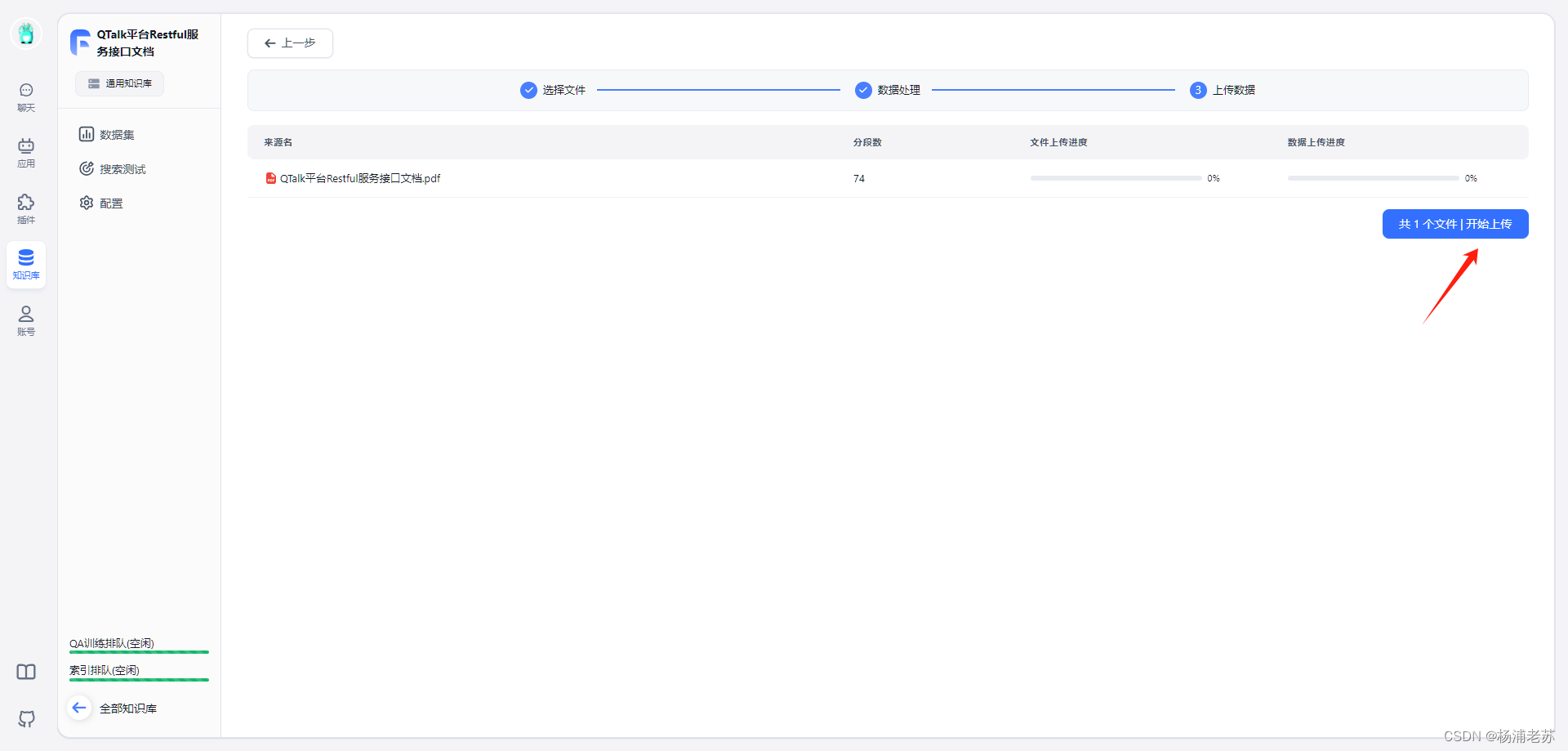Click the 分段数 column header
1568x751 pixels.
(x=867, y=142)
